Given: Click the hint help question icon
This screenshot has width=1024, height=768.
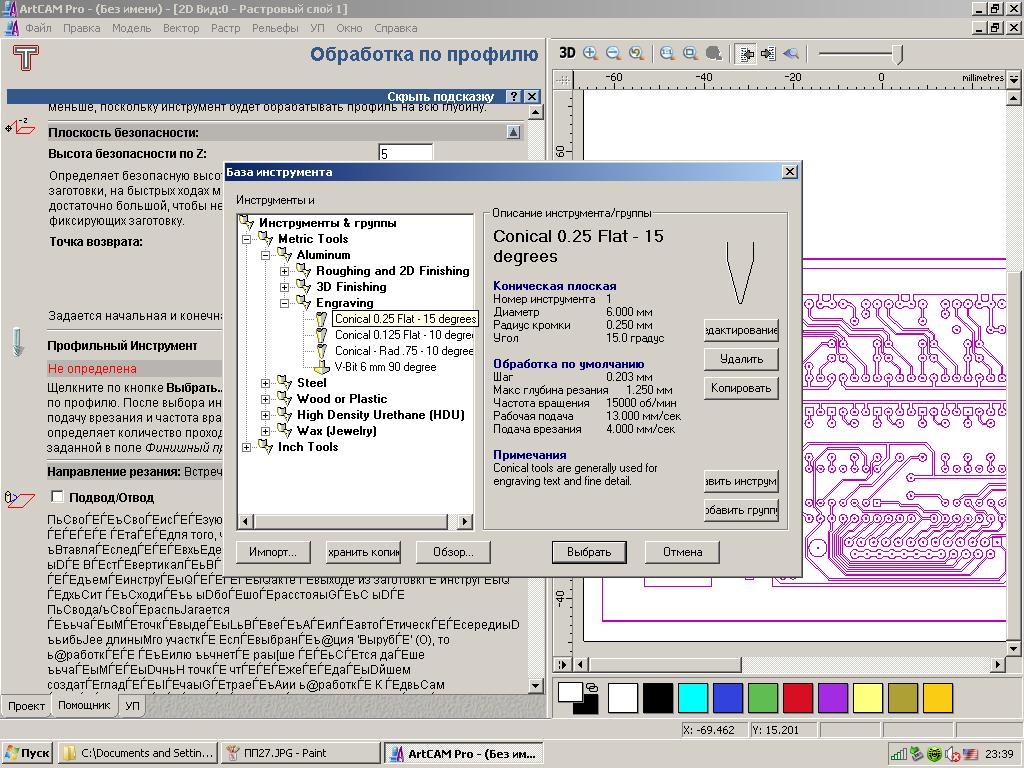Looking at the screenshot, I should coord(514,96).
